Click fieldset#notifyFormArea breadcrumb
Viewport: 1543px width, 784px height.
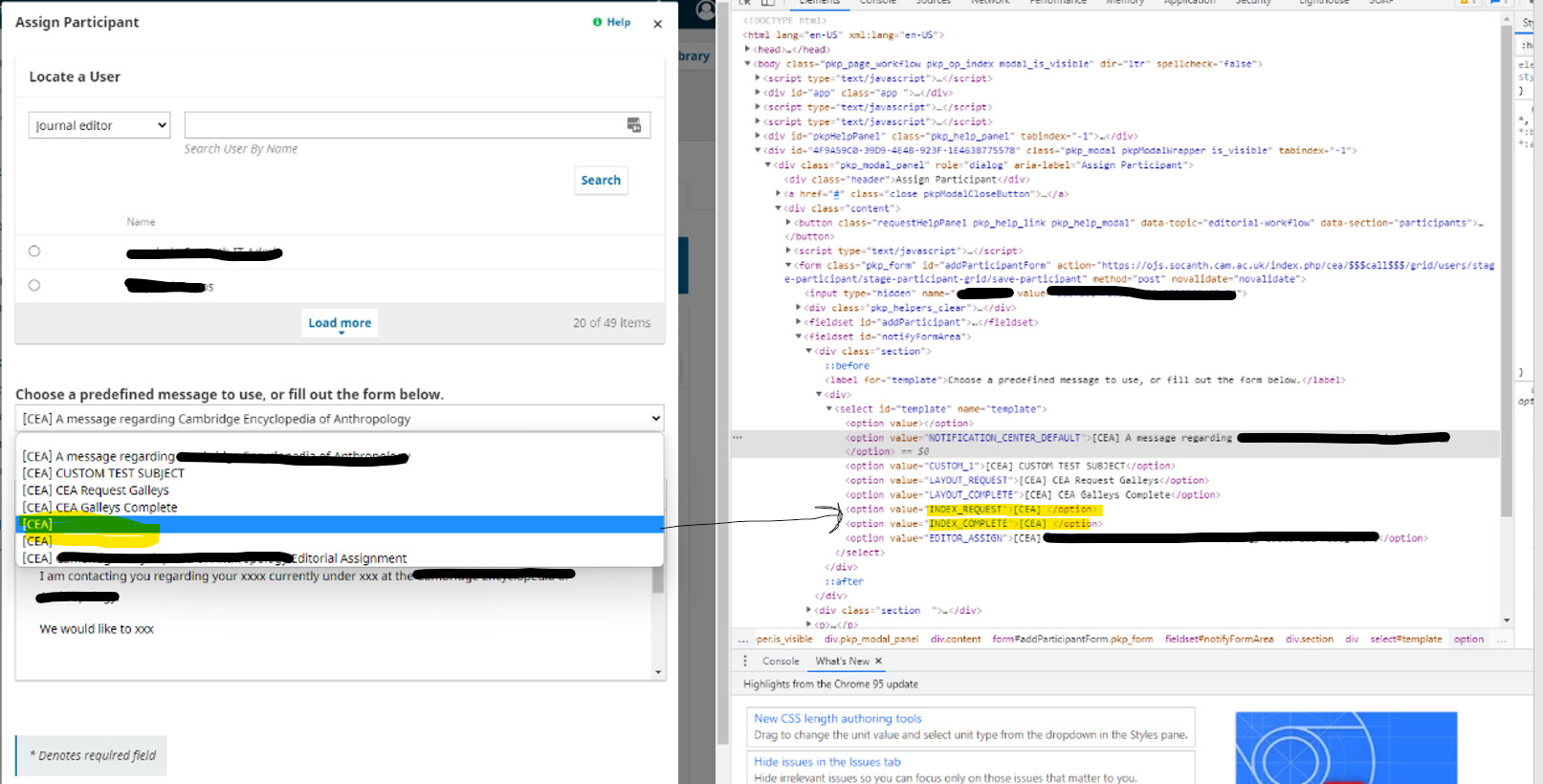tap(1219, 640)
